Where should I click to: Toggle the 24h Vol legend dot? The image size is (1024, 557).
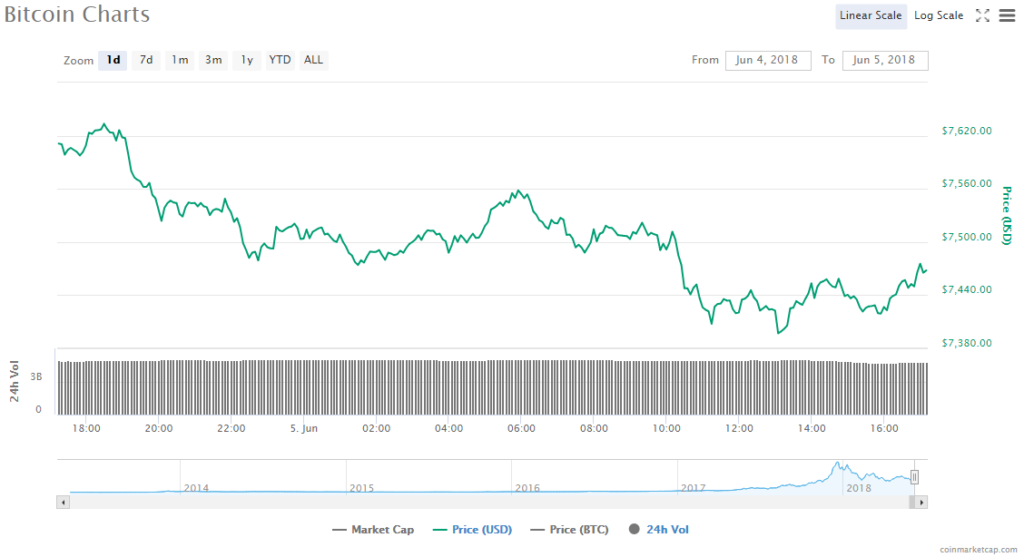click(635, 529)
